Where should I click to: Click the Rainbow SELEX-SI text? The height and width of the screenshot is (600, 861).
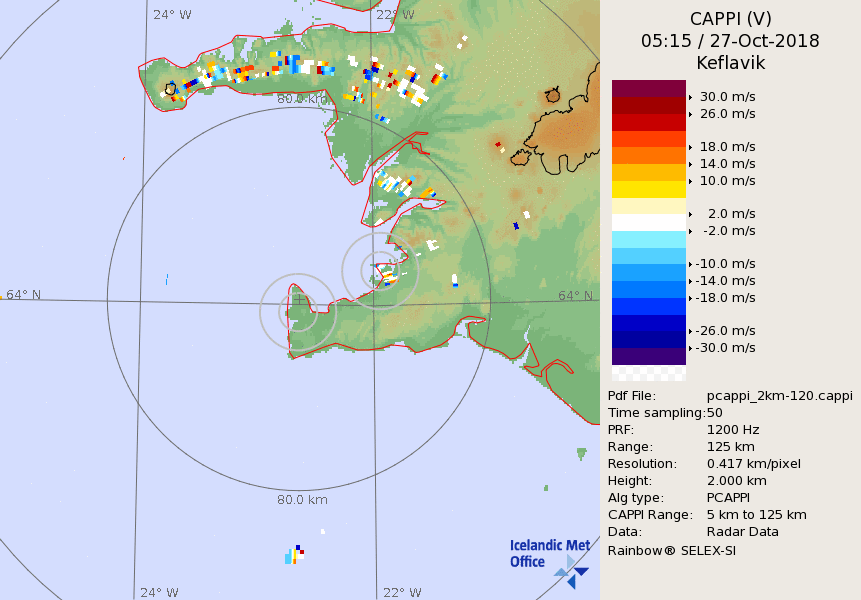click(672, 549)
